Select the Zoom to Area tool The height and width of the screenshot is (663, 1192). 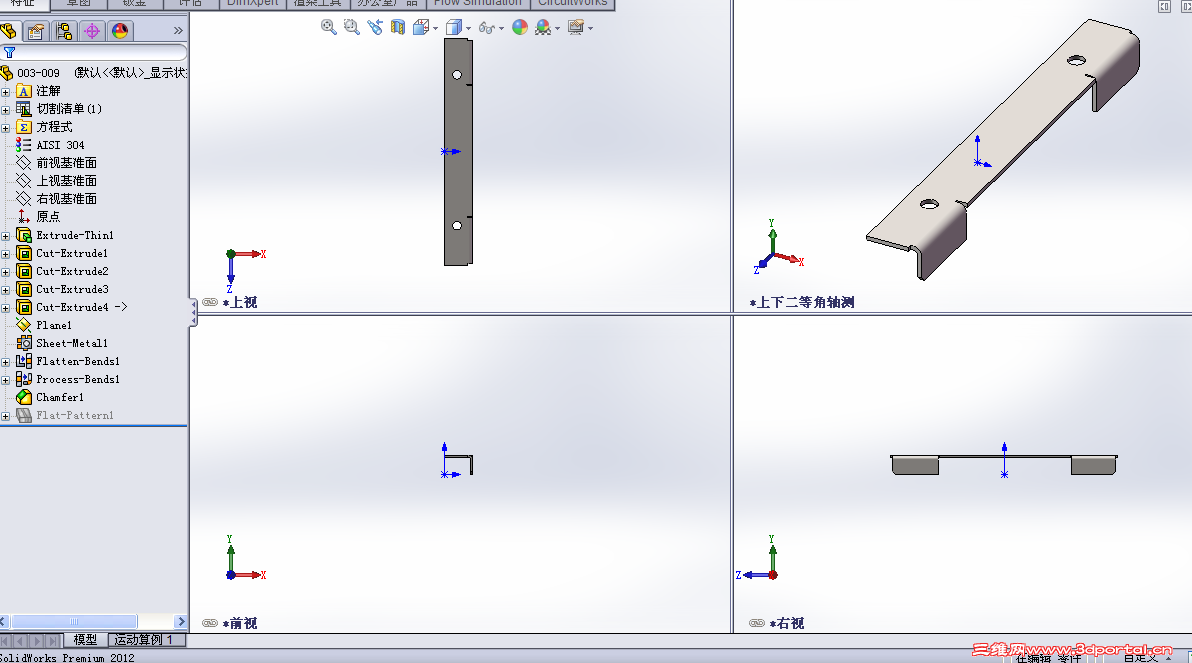350,27
